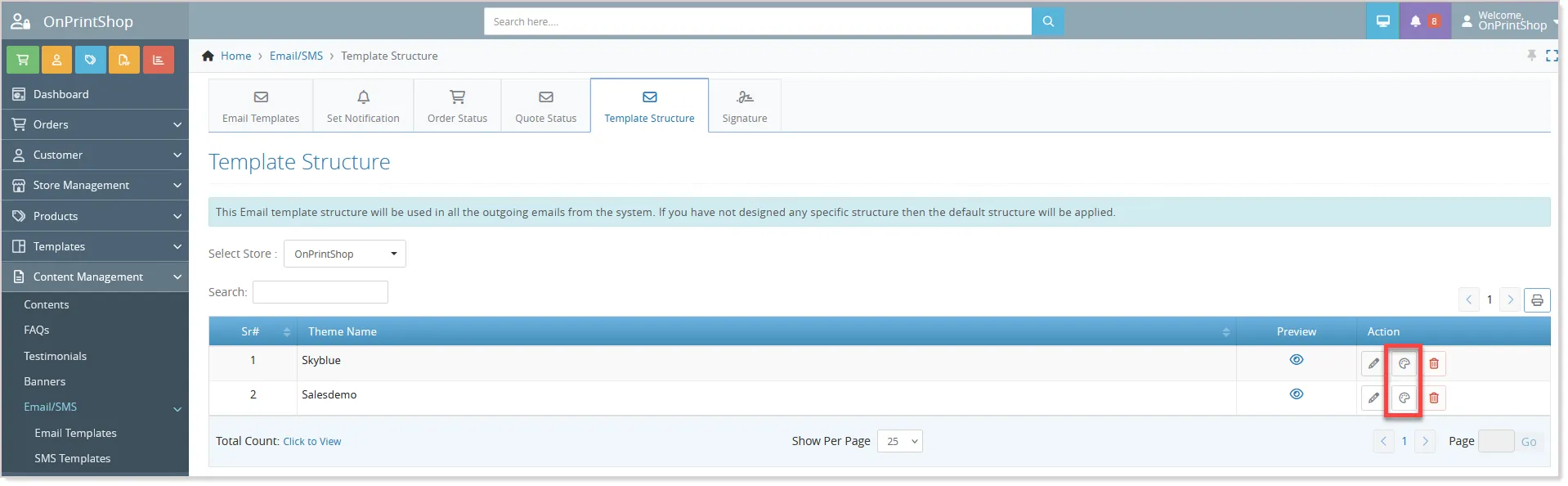Open the palette designer for Skyblue
Viewport: 1568px width, 486px height.
(x=1404, y=363)
